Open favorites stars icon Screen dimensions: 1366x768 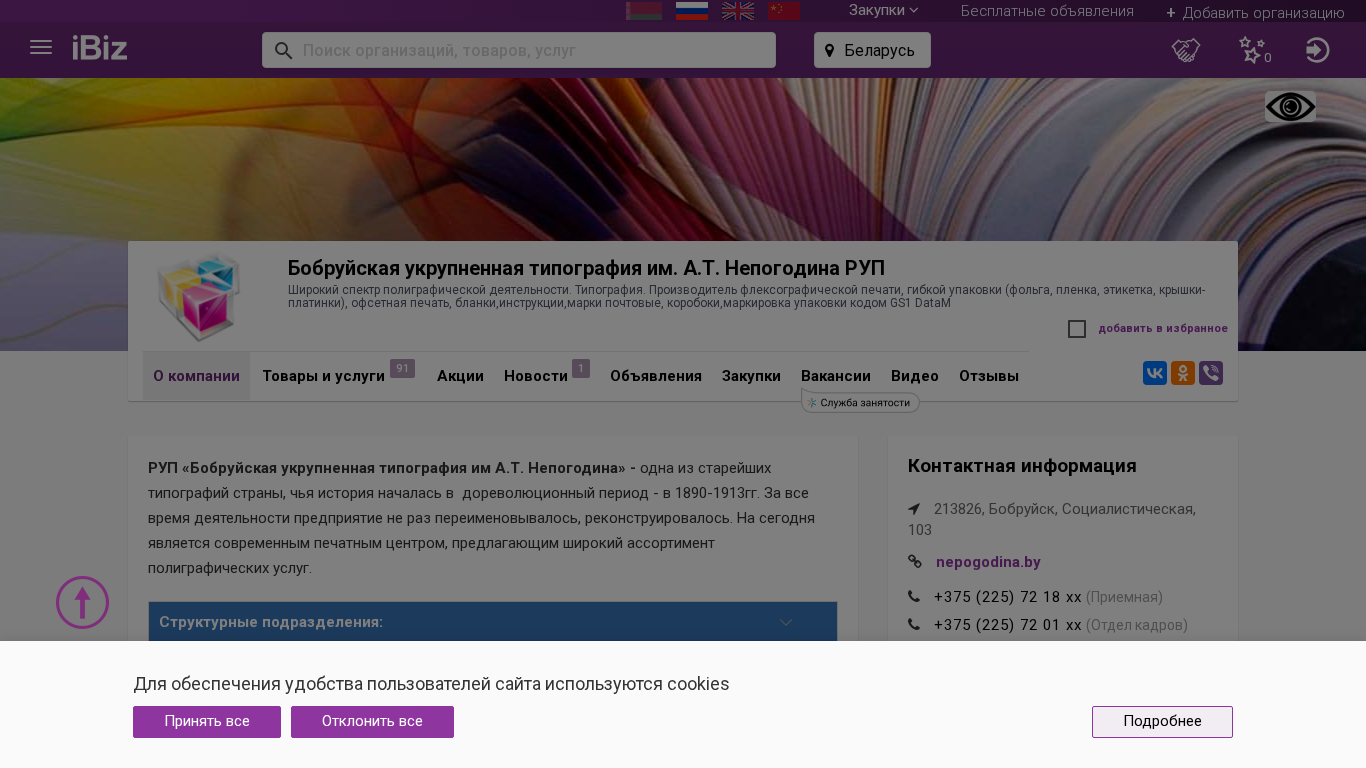pos(1252,50)
